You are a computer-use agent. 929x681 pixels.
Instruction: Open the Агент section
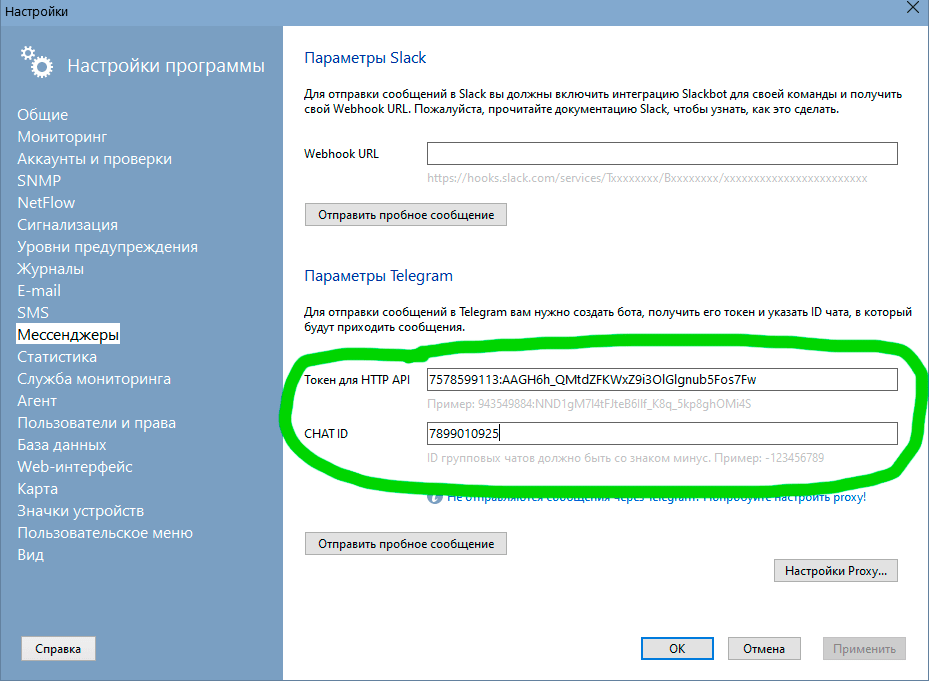37,401
